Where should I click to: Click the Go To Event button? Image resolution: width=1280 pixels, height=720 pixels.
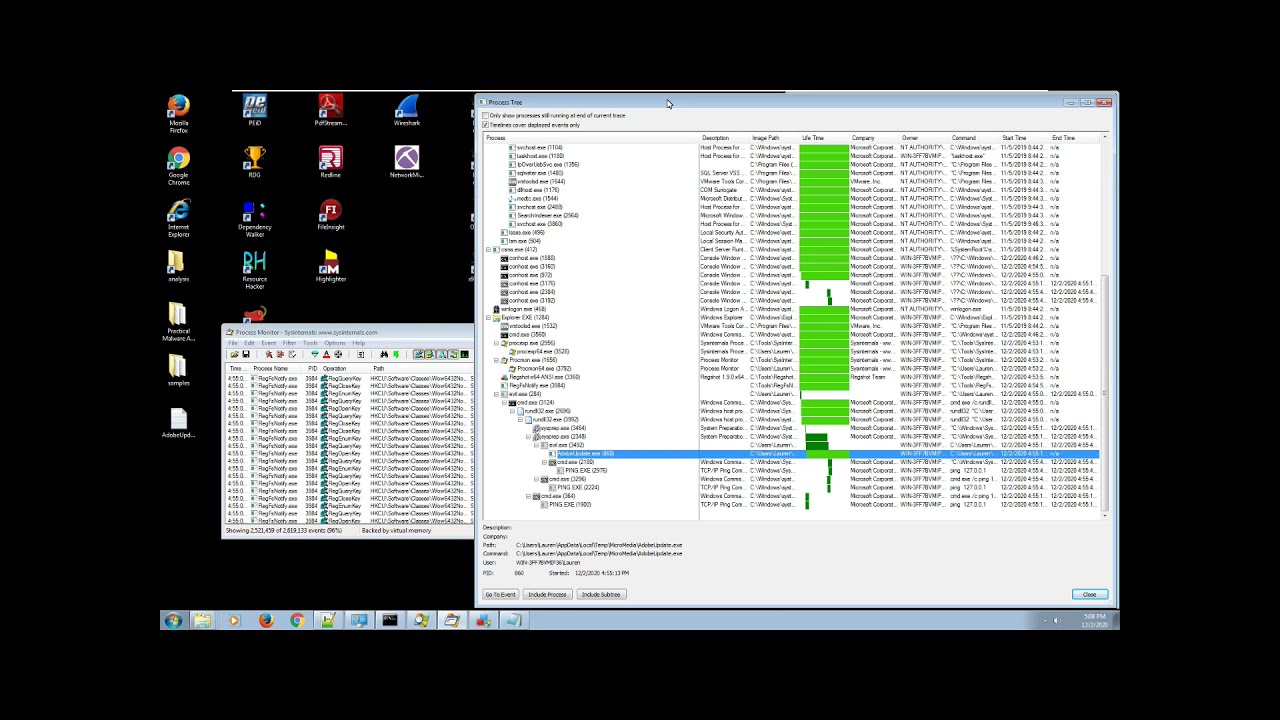click(x=501, y=594)
